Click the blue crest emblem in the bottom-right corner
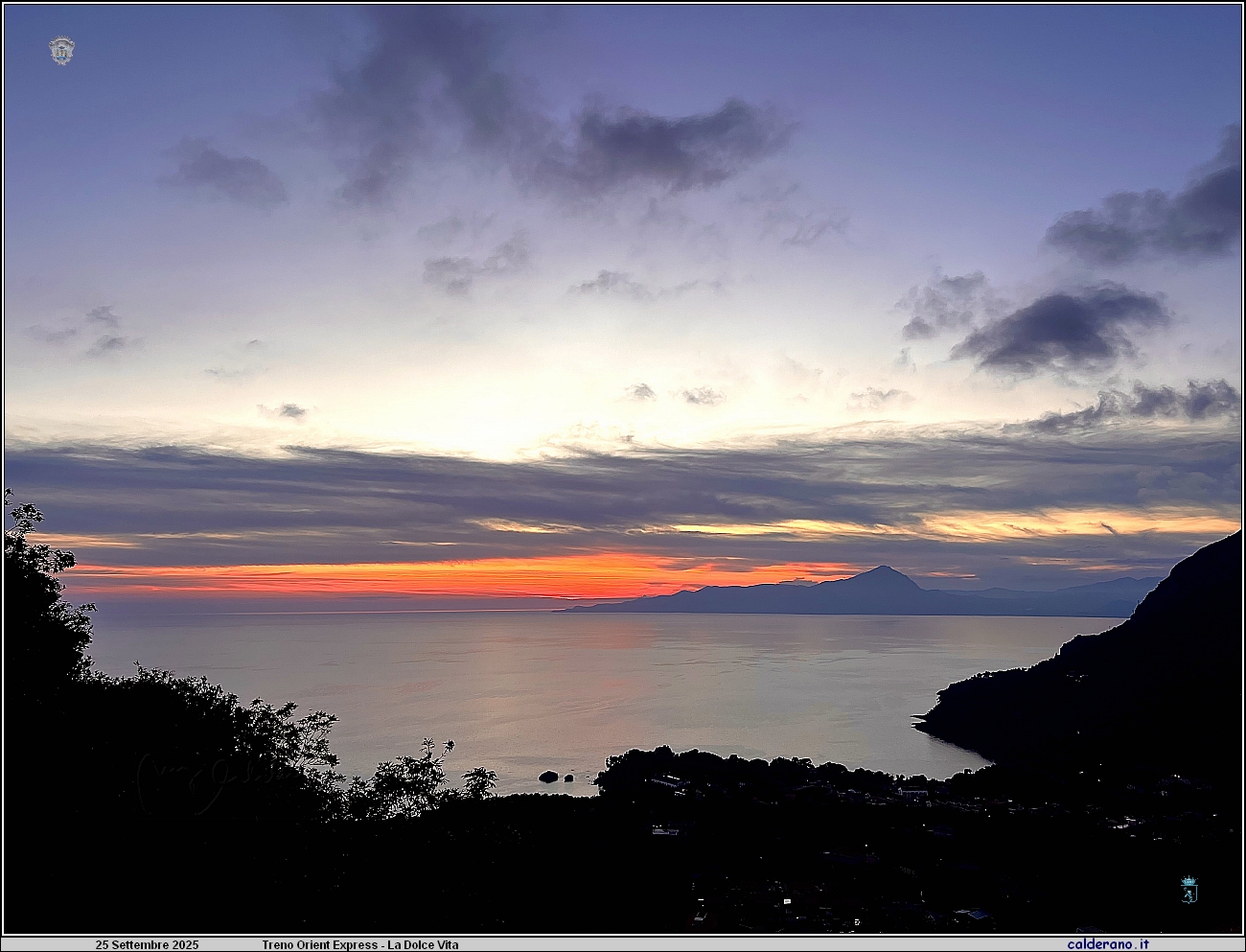The image size is (1246, 952). click(1188, 889)
